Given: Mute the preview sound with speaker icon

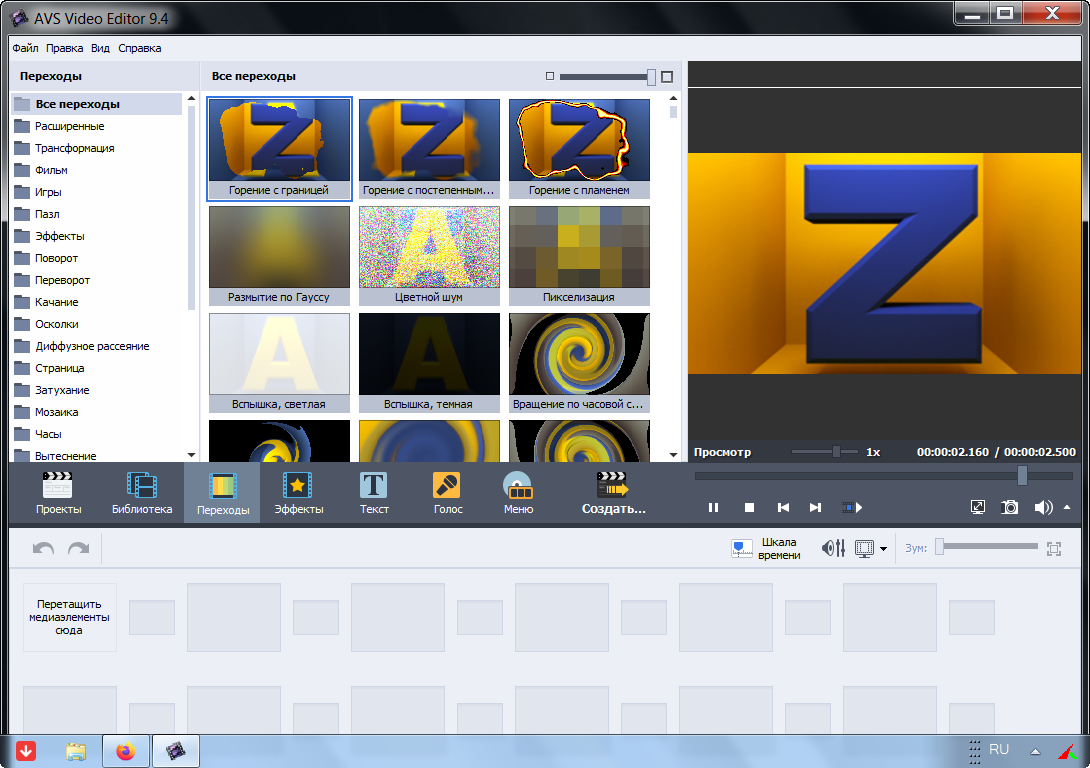Looking at the screenshot, I should [x=1042, y=507].
